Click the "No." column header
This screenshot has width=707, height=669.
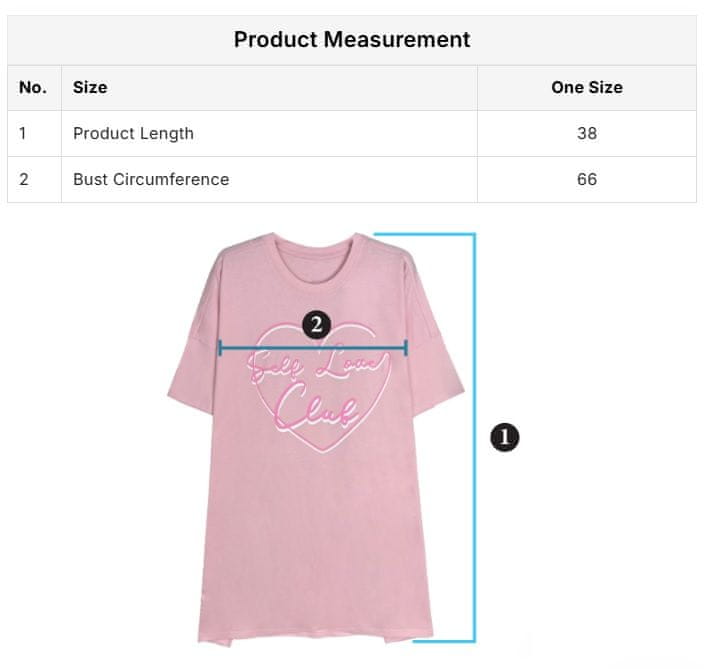(33, 88)
